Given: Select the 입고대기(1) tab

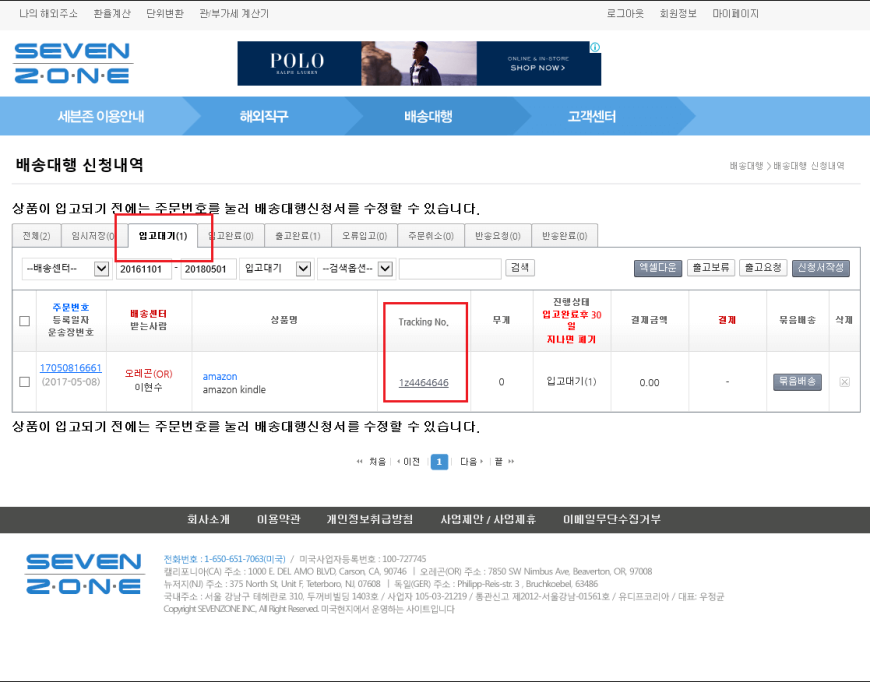Looking at the screenshot, I should 163,236.
